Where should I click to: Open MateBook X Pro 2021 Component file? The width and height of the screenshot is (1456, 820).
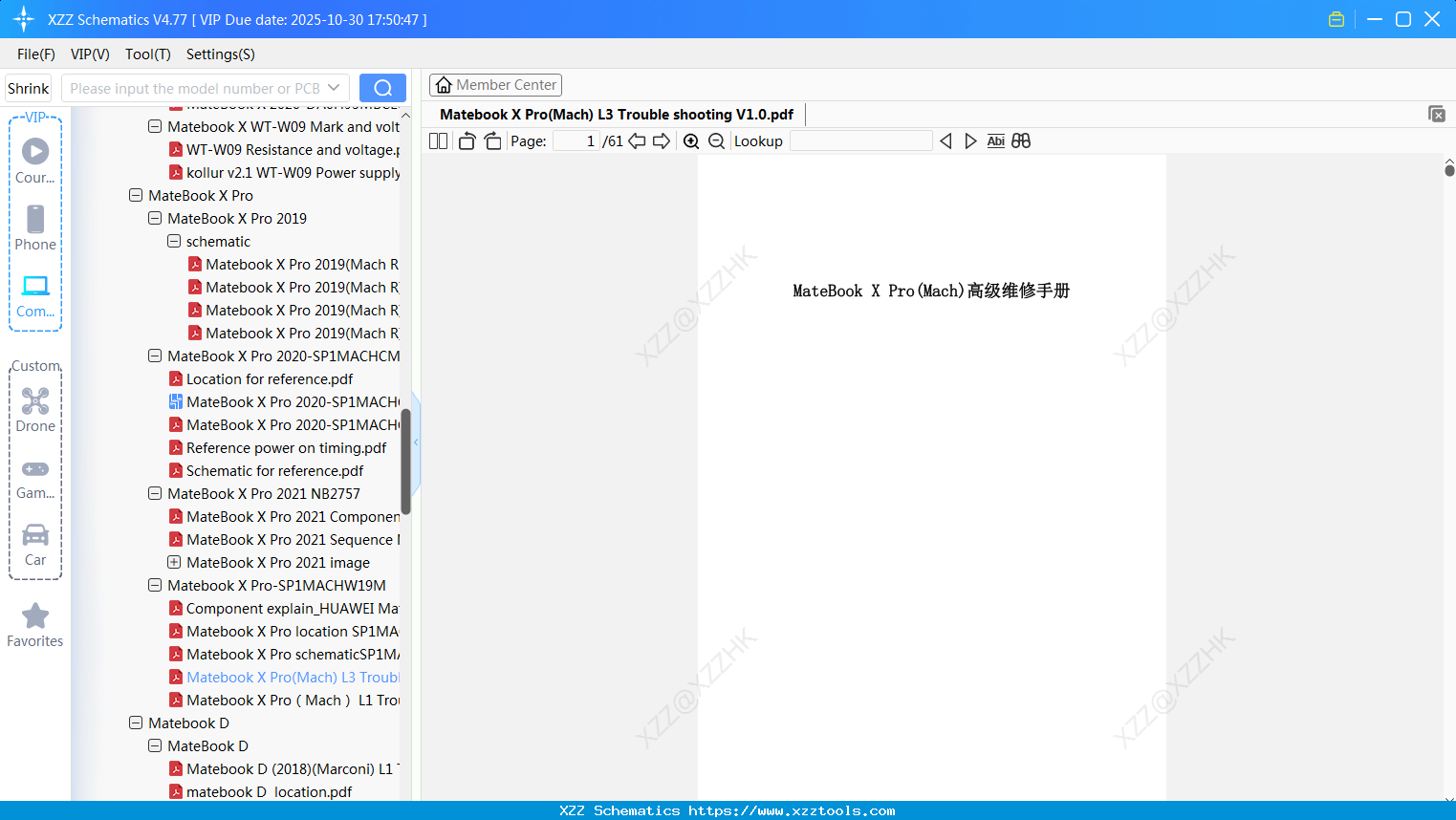pos(285,516)
